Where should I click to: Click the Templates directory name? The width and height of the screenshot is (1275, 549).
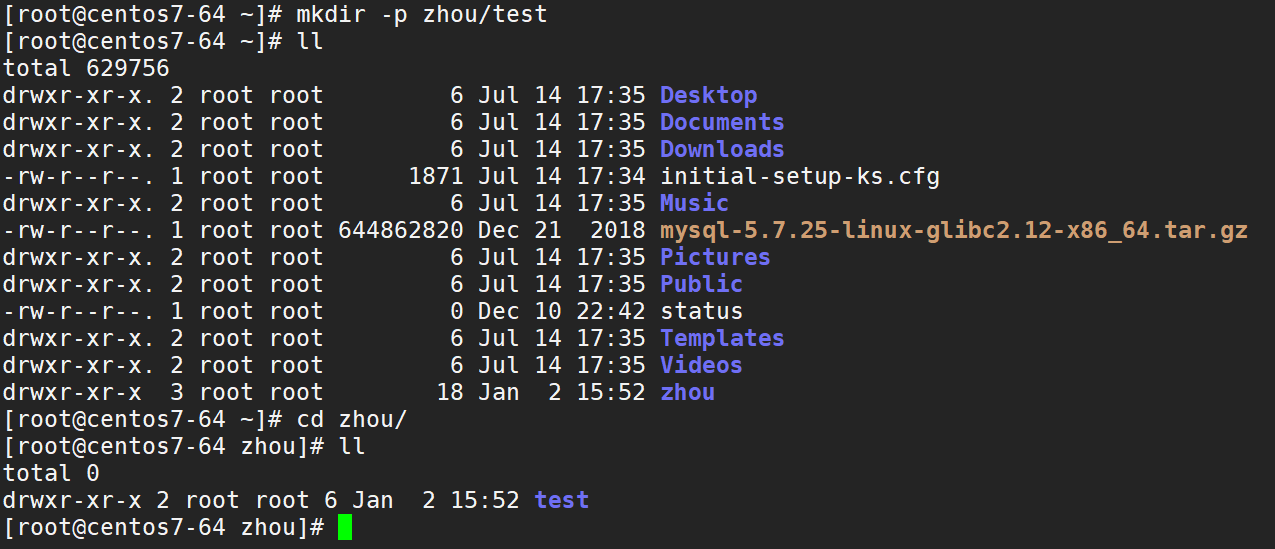721,339
